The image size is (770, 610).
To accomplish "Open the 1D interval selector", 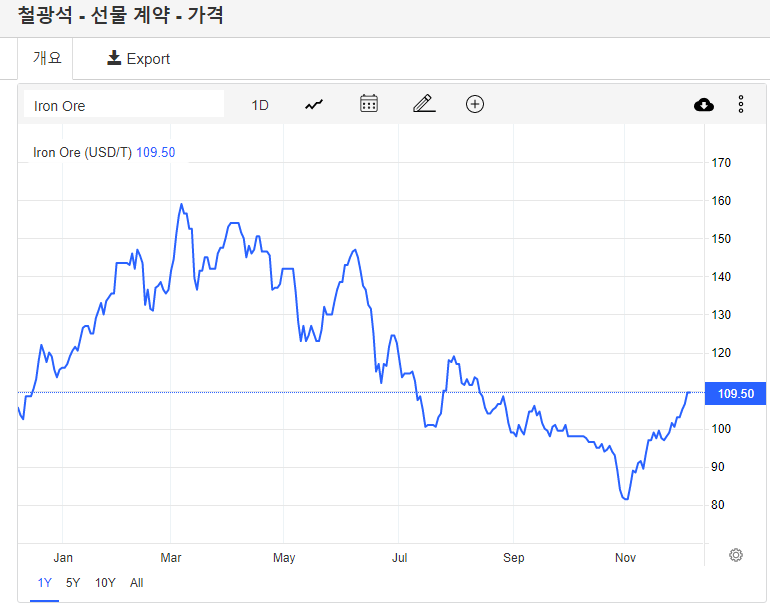I will 260,105.
